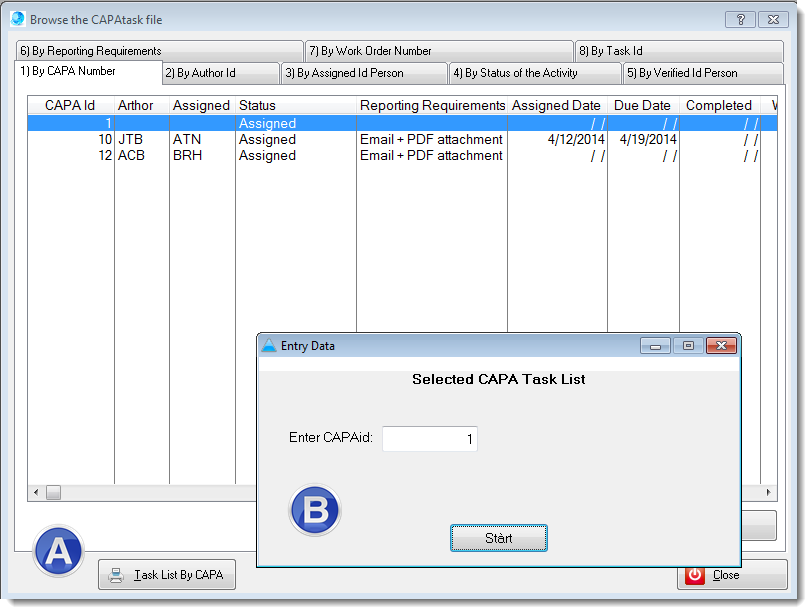
Task: Switch to By Work Order Number tab
Action: pyautogui.click(x=438, y=51)
